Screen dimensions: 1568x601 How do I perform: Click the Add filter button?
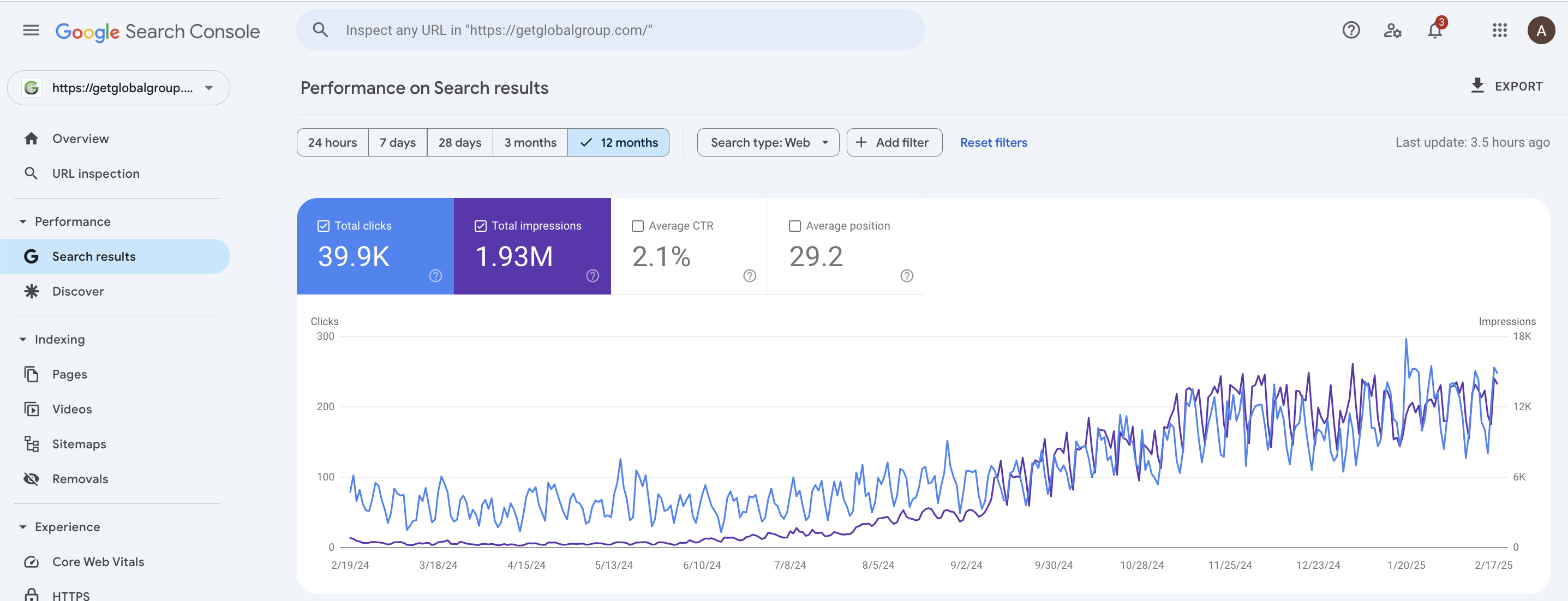tap(894, 142)
